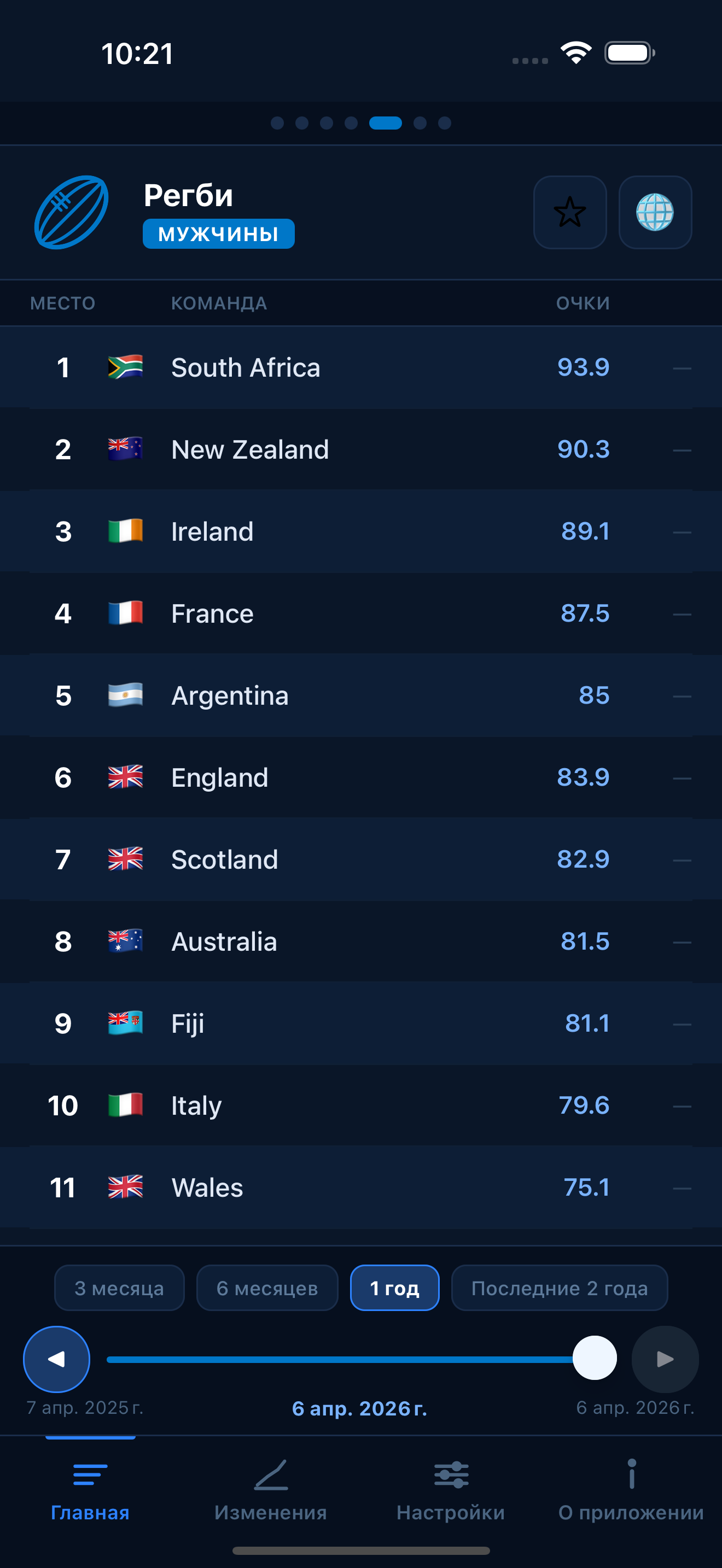Image resolution: width=722 pixels, height=1568 pixels.
Task: Open the globe region icon
Action: click(x=656, y=213)
